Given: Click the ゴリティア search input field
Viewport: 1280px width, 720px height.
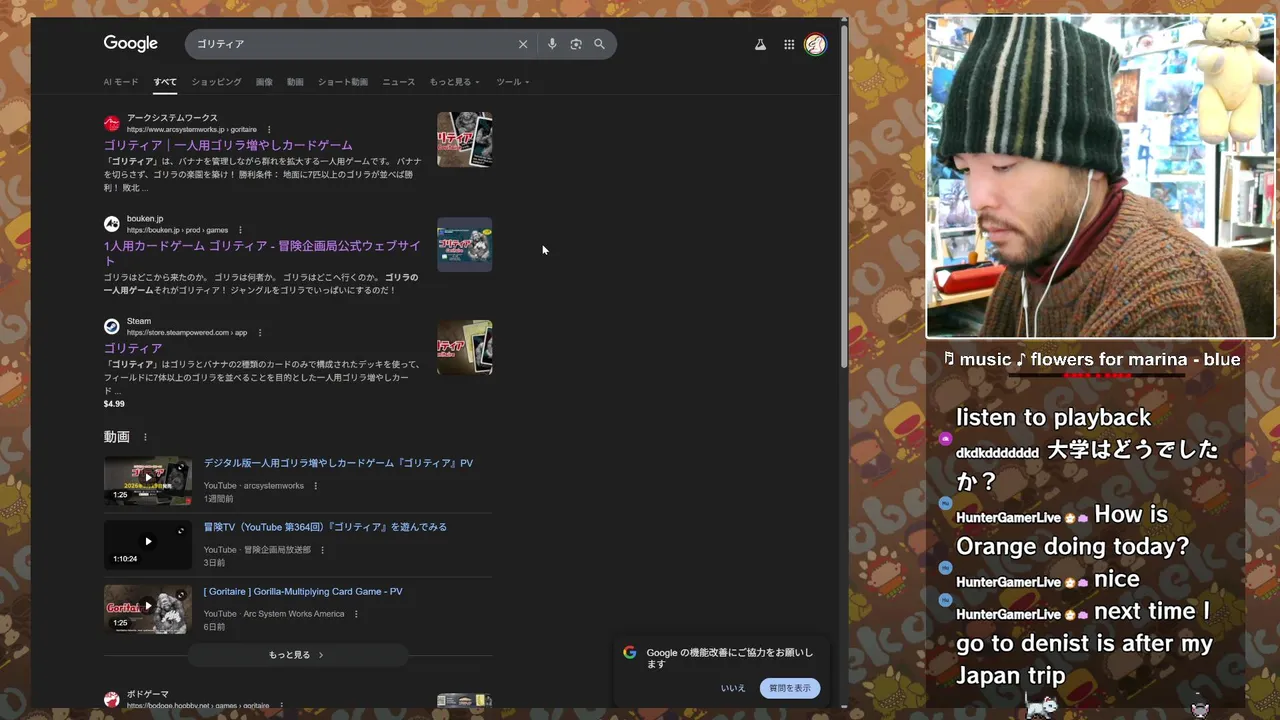Looking at the screenshot, I should [x=350, y=44].
